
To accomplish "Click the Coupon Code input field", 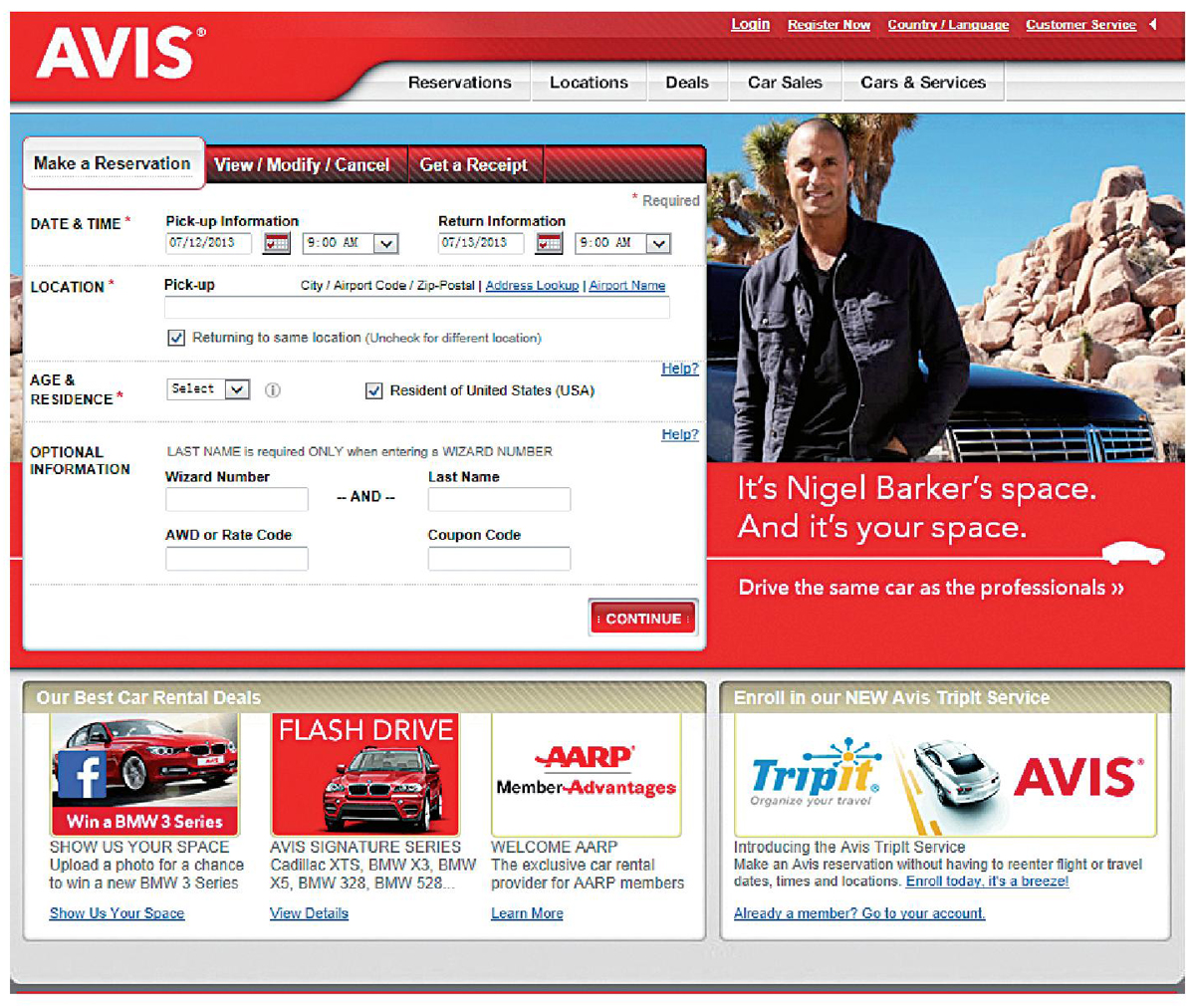I will point(499,558).
